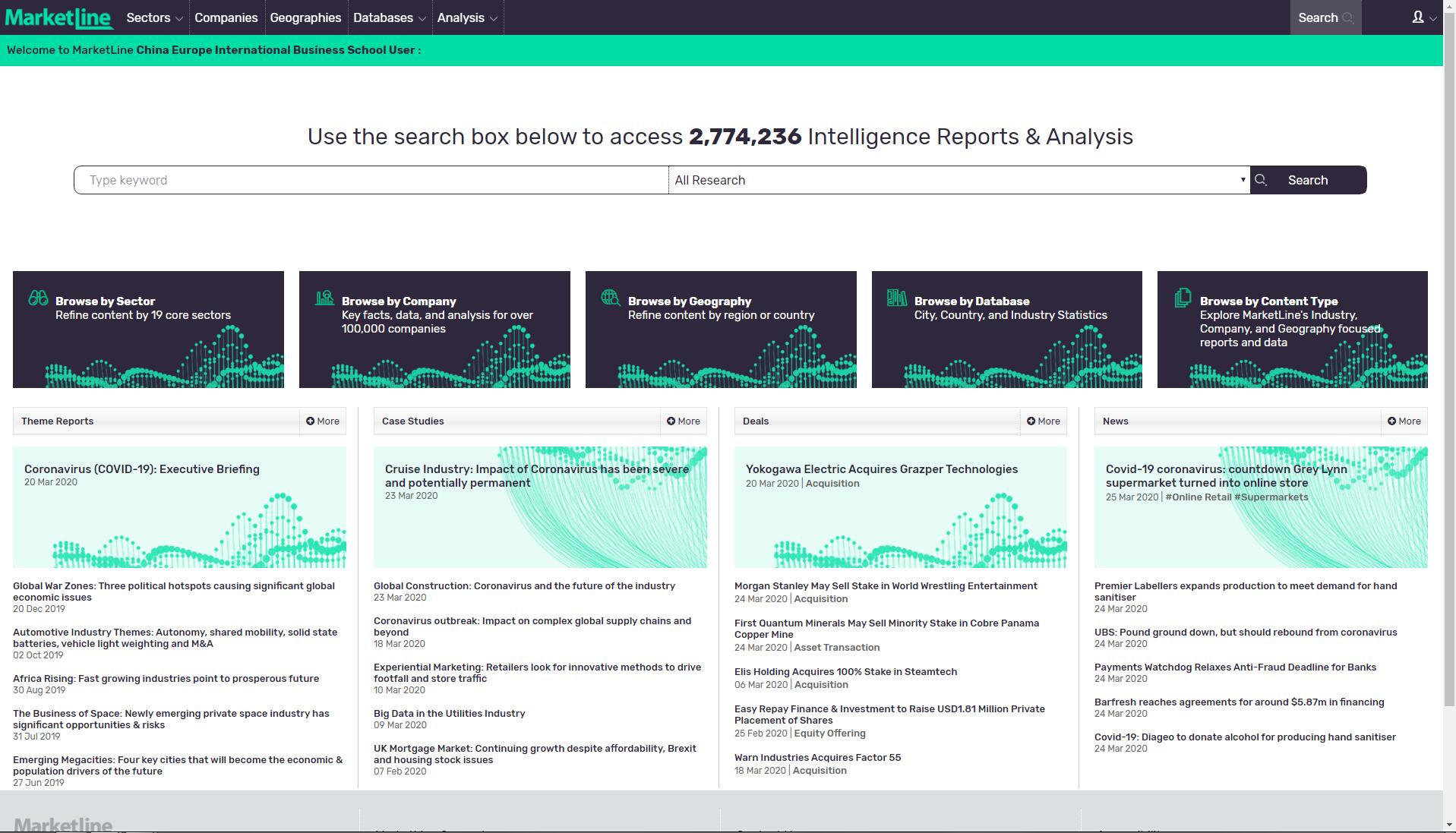Open Global War Zones theme report

point(174,592)
